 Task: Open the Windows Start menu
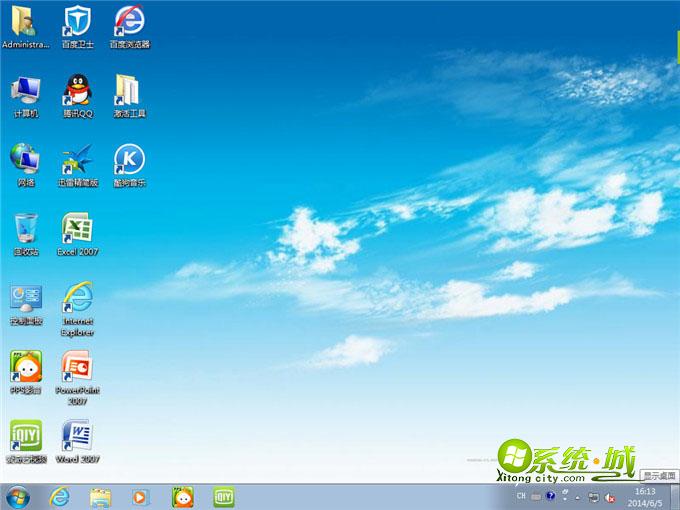[18, 496]
